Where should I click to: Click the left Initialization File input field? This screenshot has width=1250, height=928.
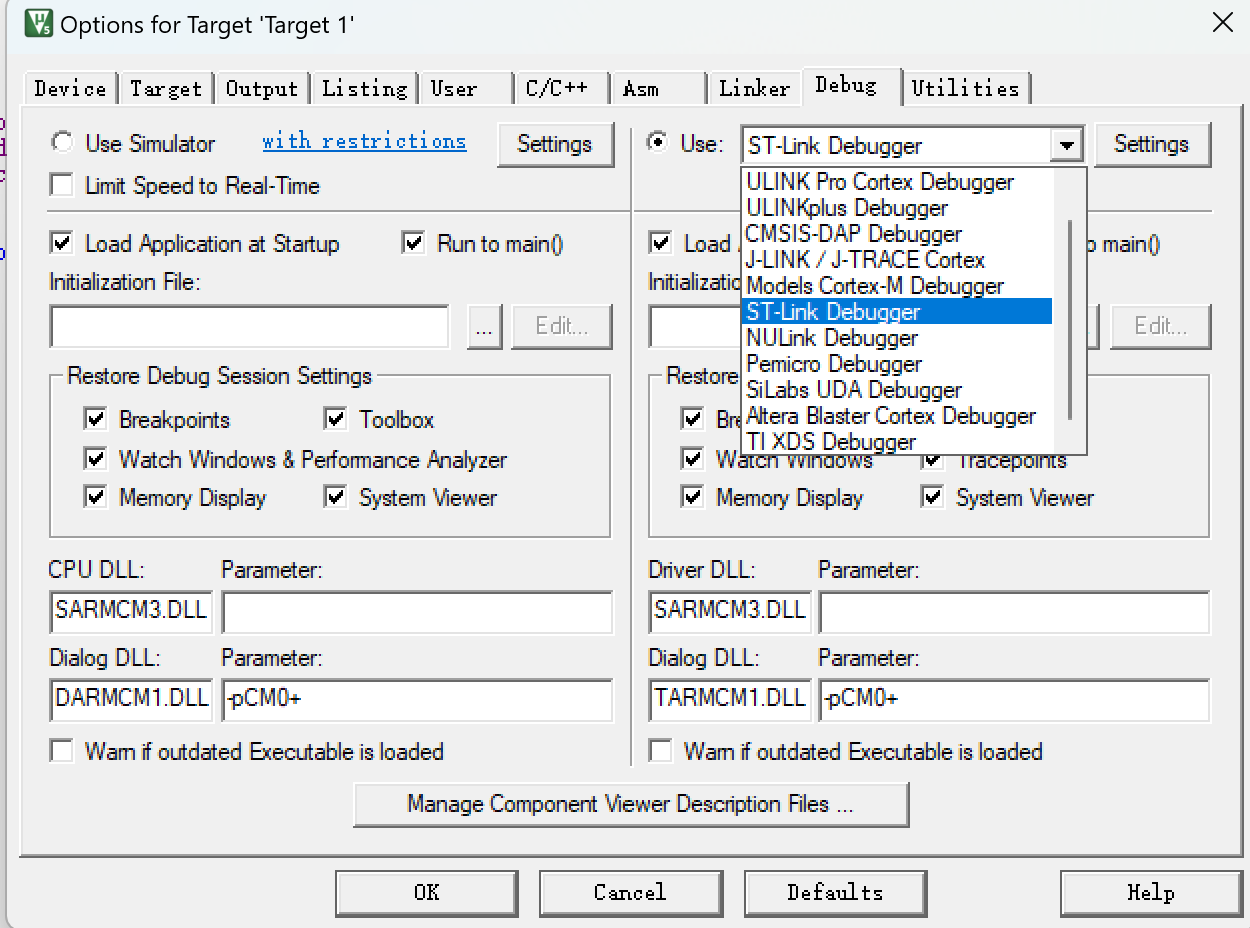[249, 327]
